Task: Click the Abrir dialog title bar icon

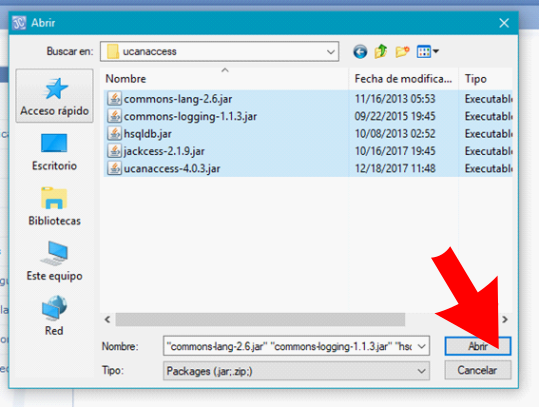Action: [x=19, y=23]
